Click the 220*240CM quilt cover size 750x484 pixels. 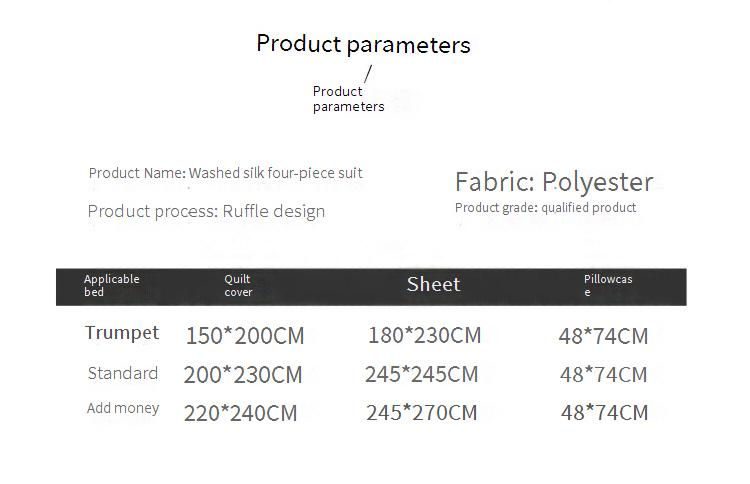tap(240, 413)
